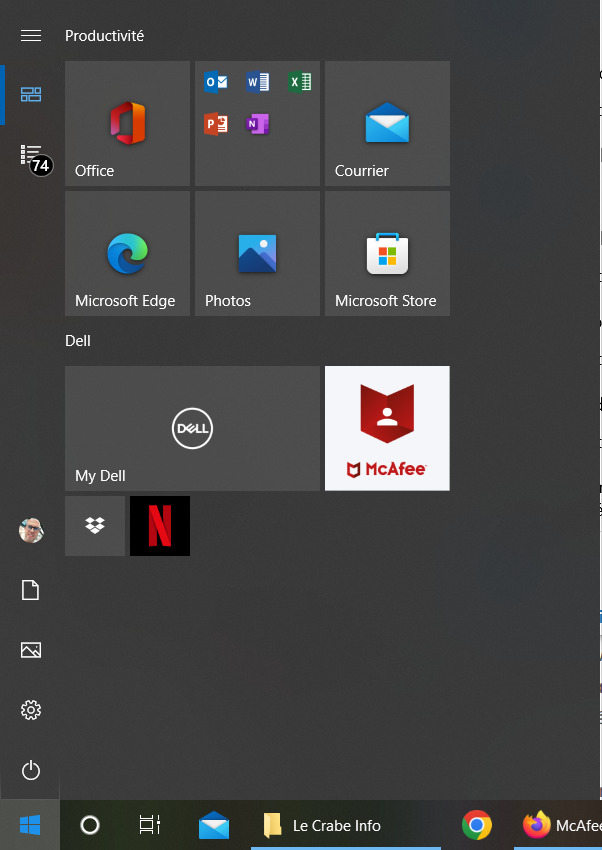Open the Courrier mail tile
Image resolution: width=602 pixels, height=850 pixels.
click(387, 123)
